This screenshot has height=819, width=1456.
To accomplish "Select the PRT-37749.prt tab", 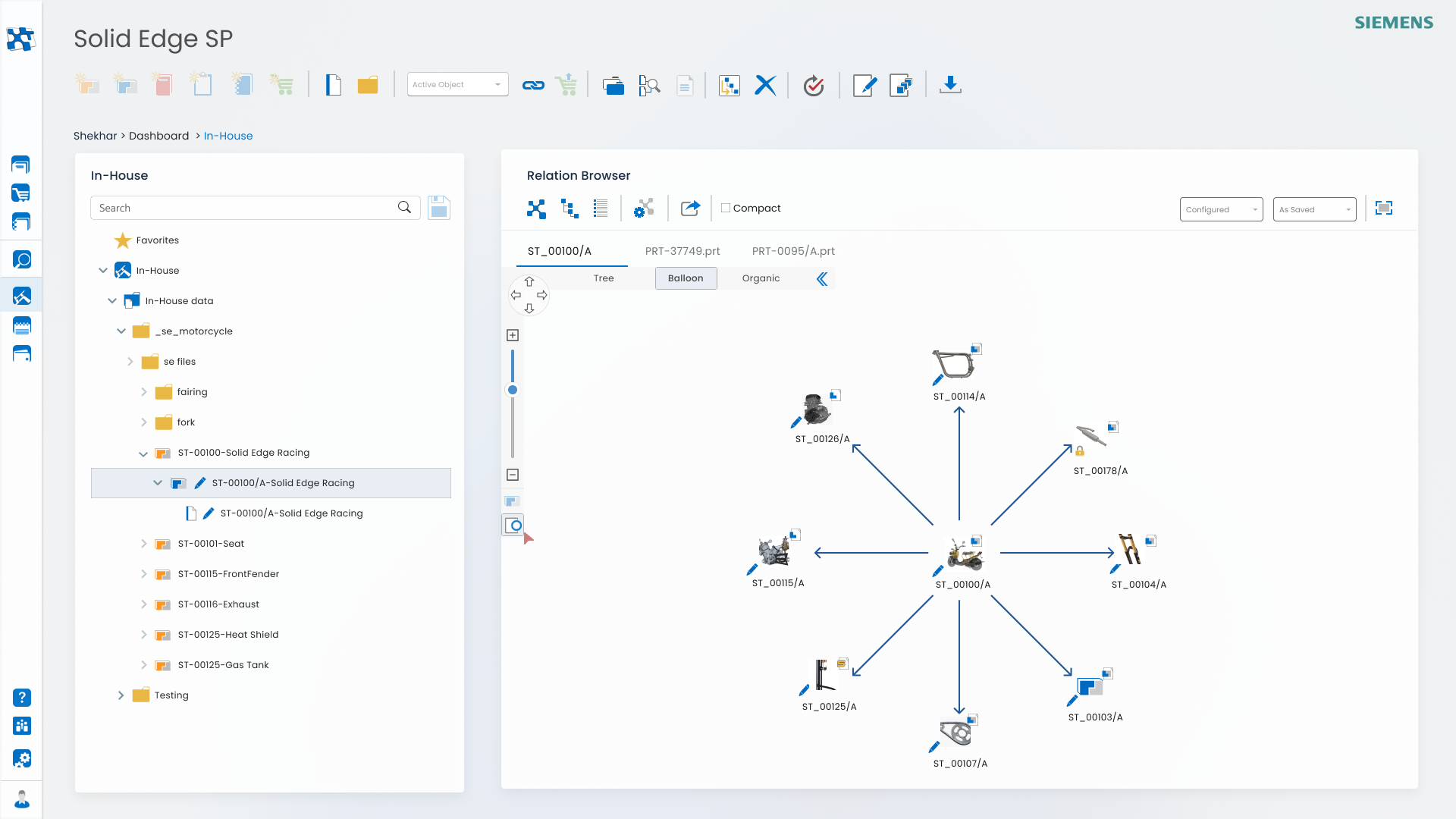I will (682, 251).
